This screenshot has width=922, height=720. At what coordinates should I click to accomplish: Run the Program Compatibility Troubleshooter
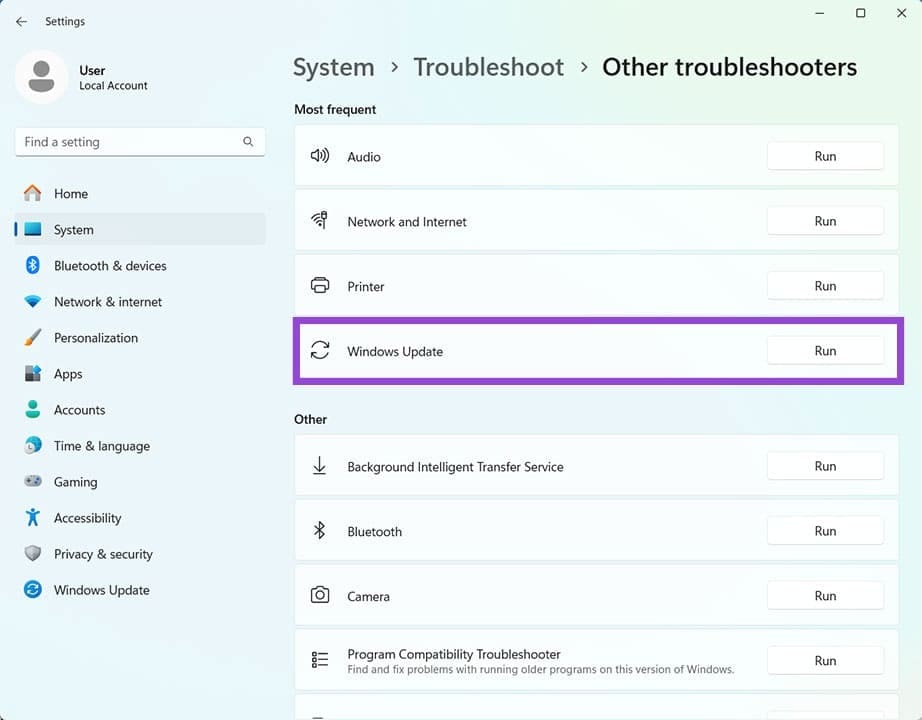coord(825,660)
